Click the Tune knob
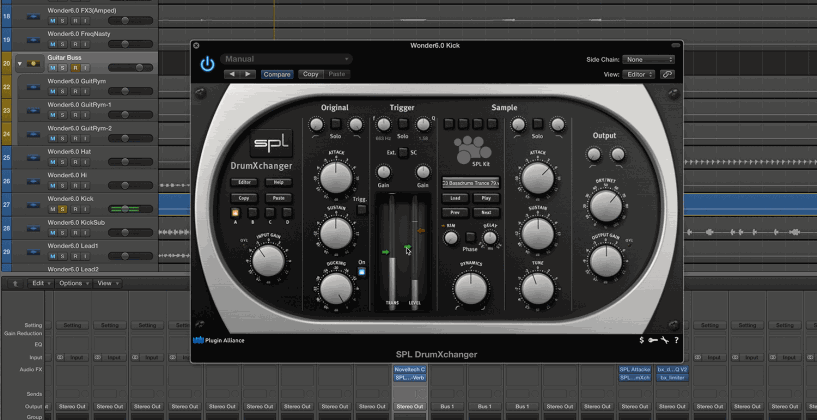 click(538, 288)
